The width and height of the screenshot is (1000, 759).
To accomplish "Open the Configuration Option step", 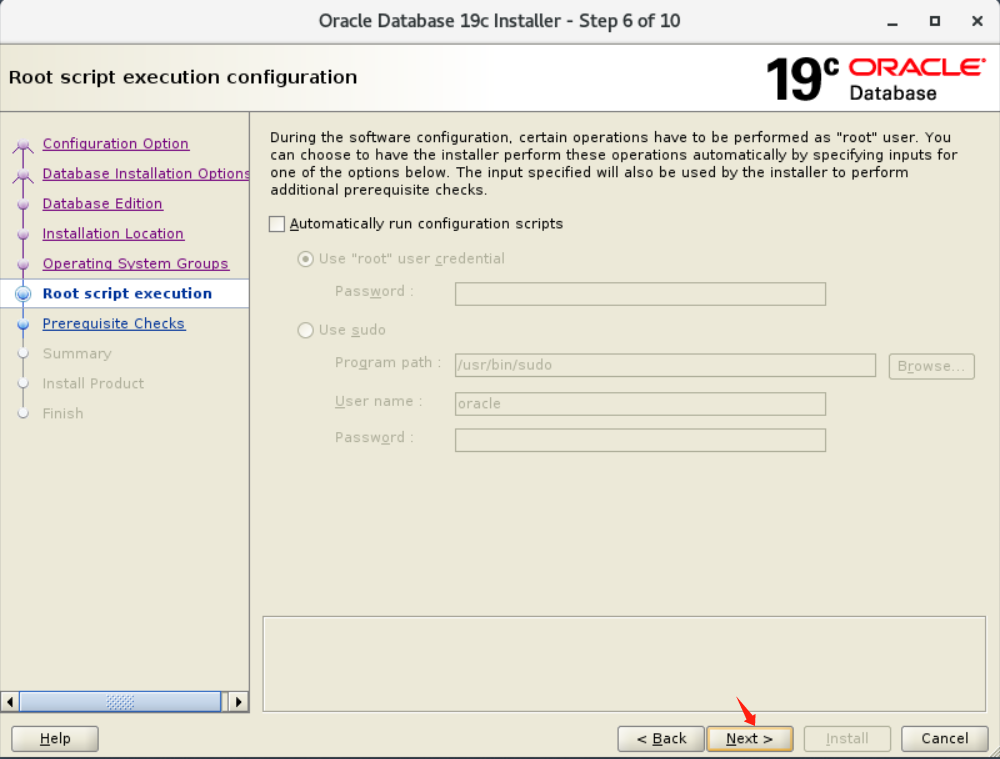I will point(115,144).
